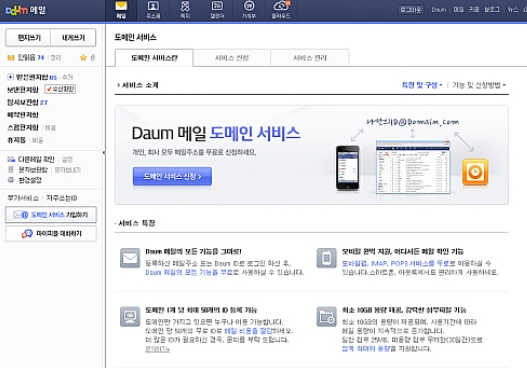Open 보낸편지함 sent folder
The height and width of the screenshot is (368, 527).
(23, 90)
